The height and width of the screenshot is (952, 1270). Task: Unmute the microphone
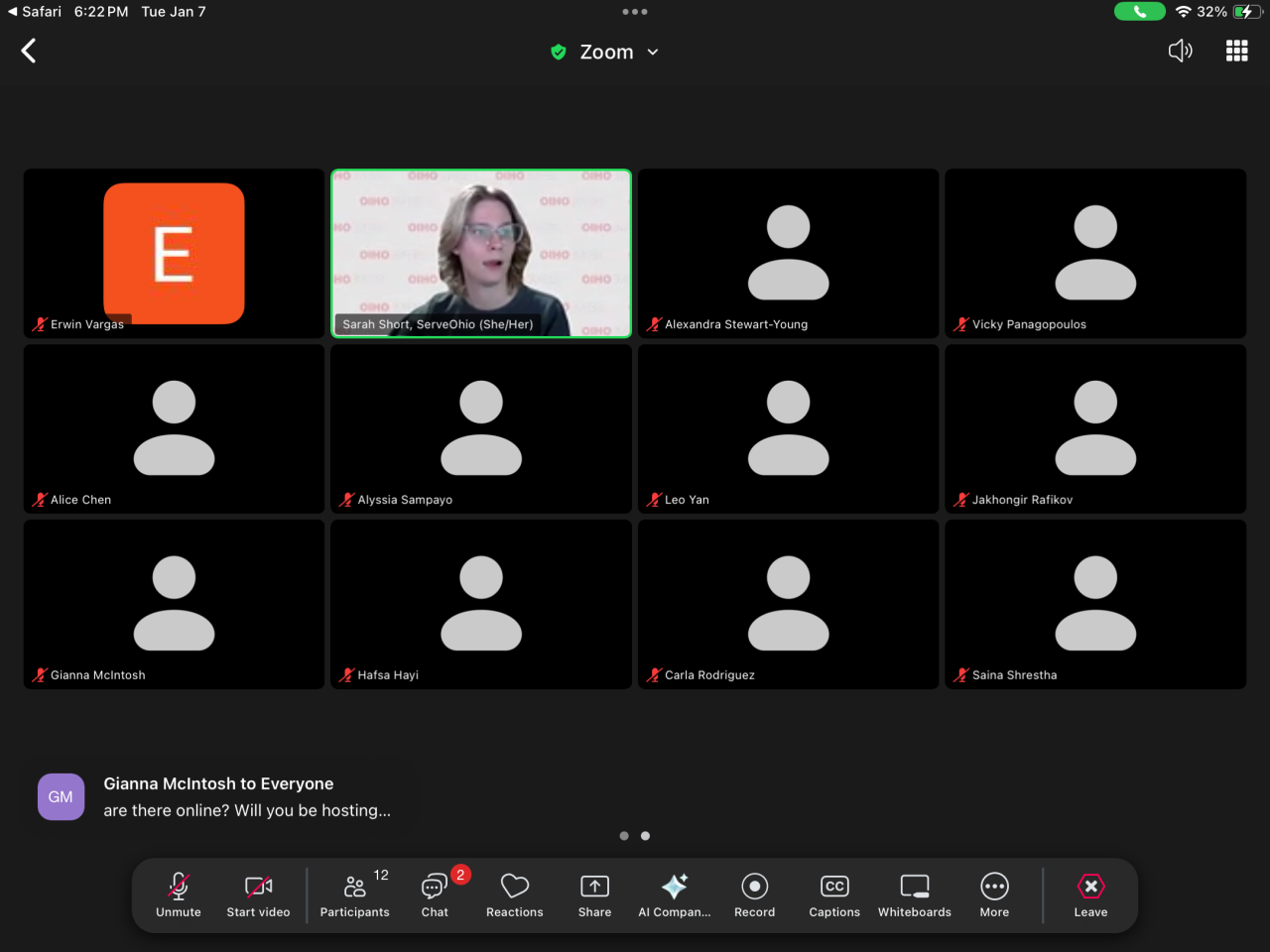(x=179, y=894)
